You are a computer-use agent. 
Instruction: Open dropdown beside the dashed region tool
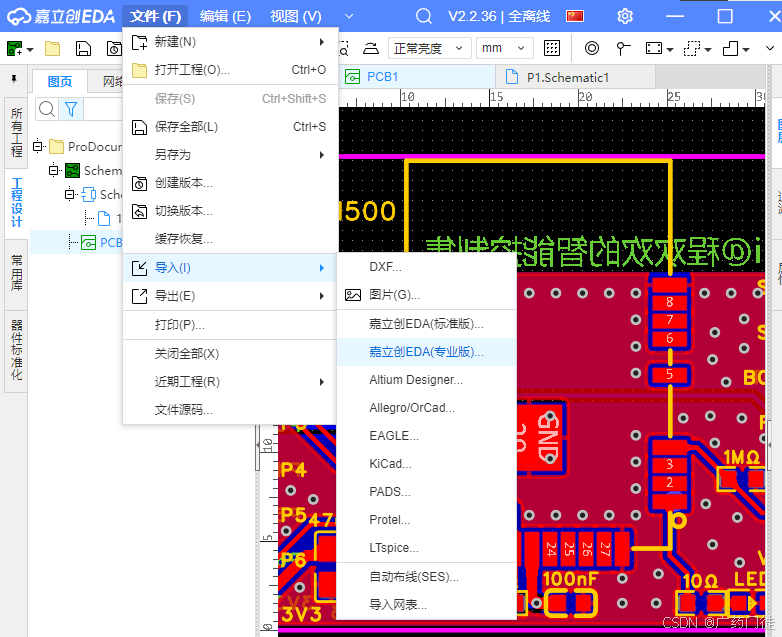pos(708,49)
